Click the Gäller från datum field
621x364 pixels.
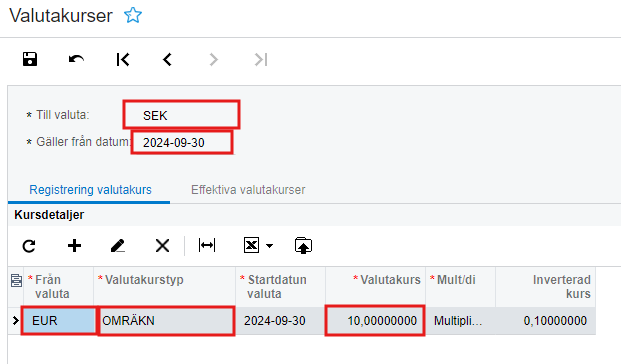click(182, 143)
